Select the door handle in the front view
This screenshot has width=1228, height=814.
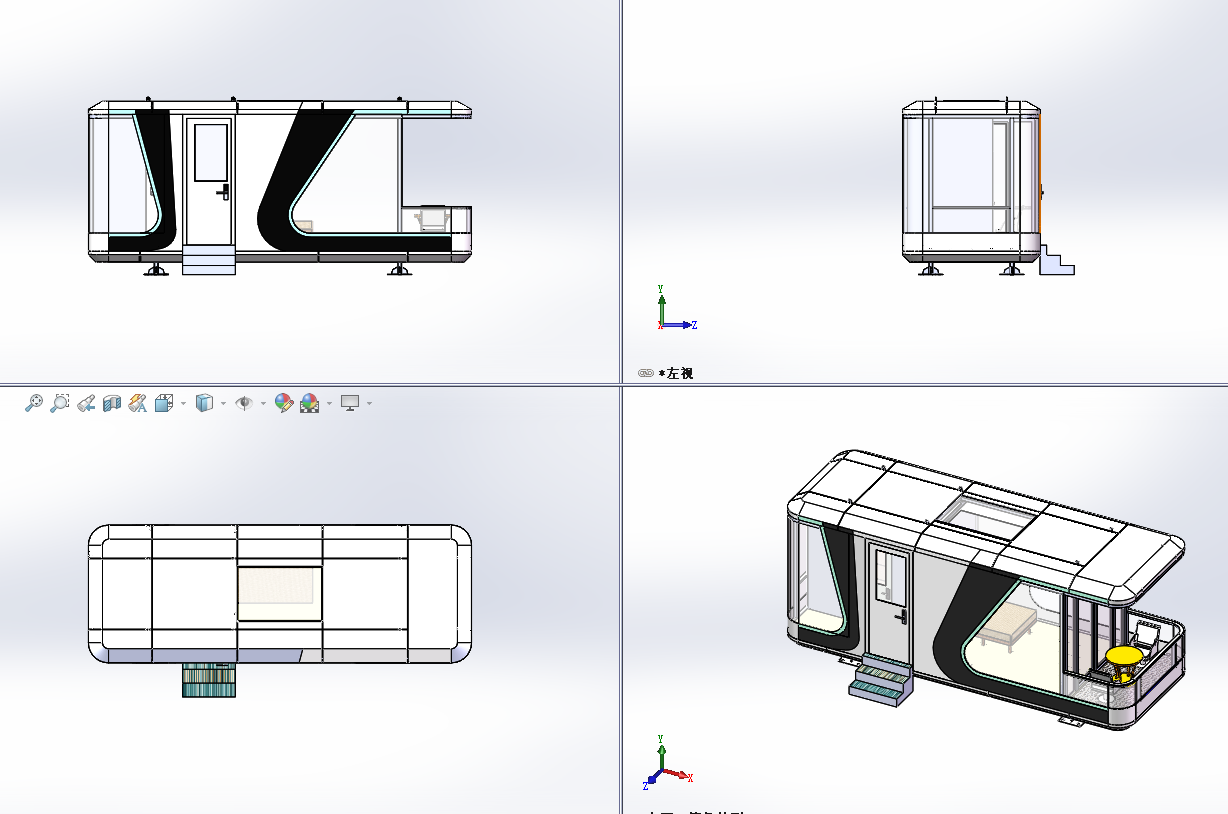click(x=223, y=190)
